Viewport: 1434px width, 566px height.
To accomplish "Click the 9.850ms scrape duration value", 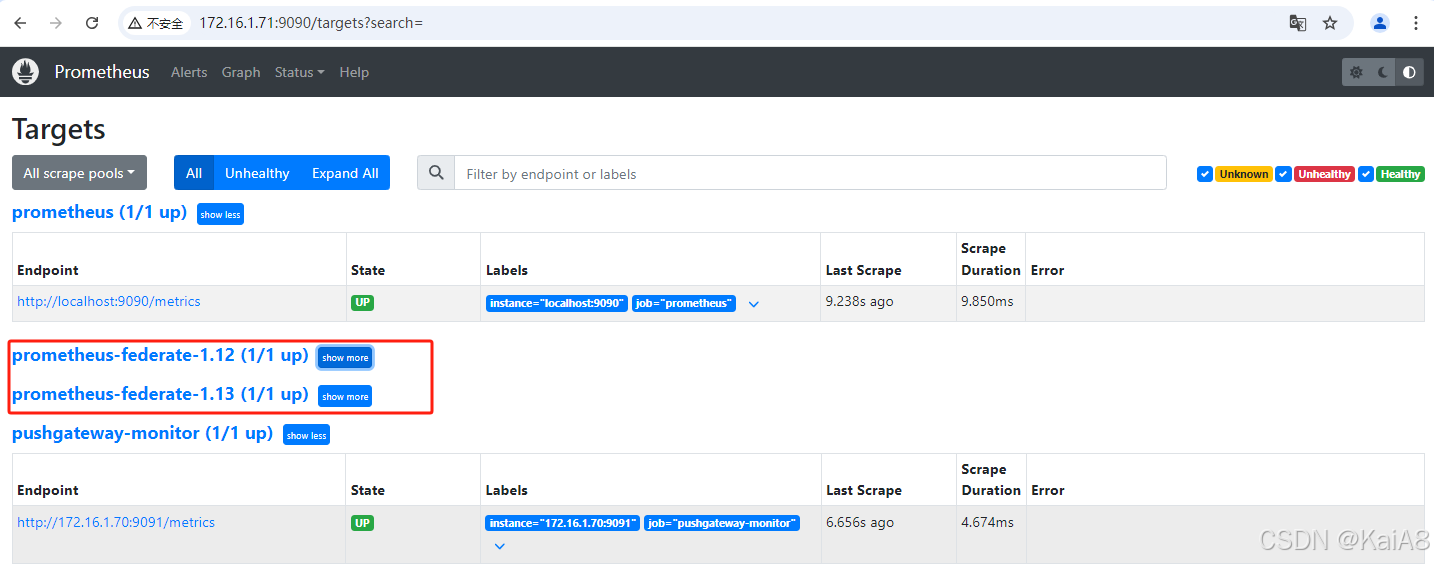I will (x=987, y=301).
